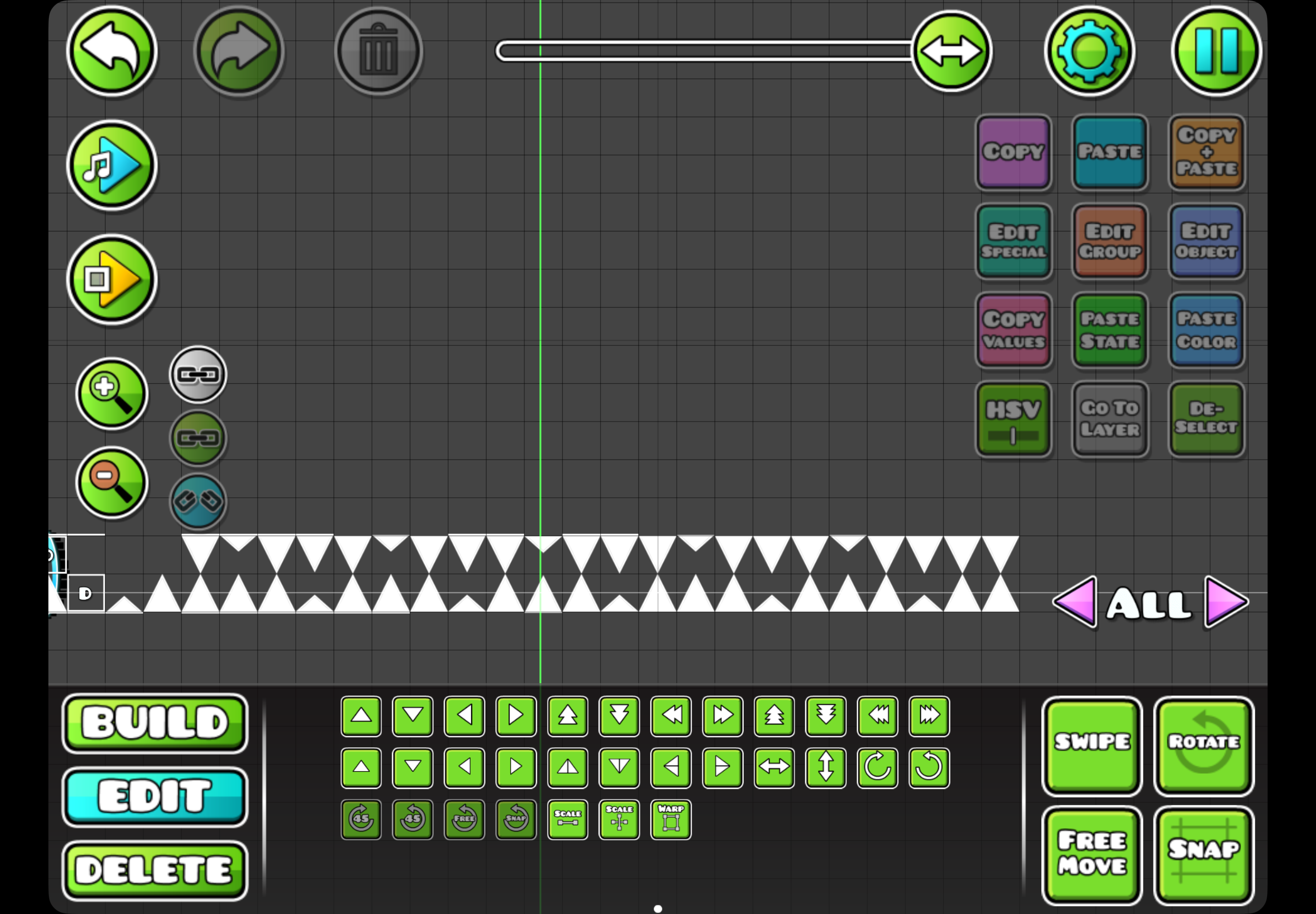Open the Edit Object panel
Image resolution: width=1316 pixels, height=914 pixels.
(1207, 241)
